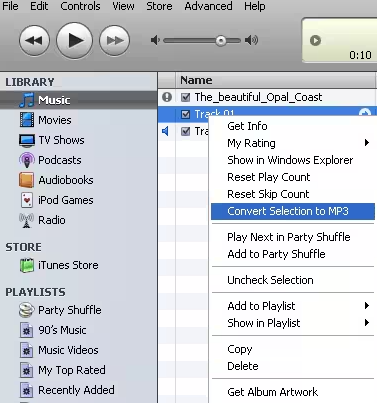The width and height of the screenshot is (377, 403).
Task: Click the blank status column header left of Name
Action: coord(167,80)
